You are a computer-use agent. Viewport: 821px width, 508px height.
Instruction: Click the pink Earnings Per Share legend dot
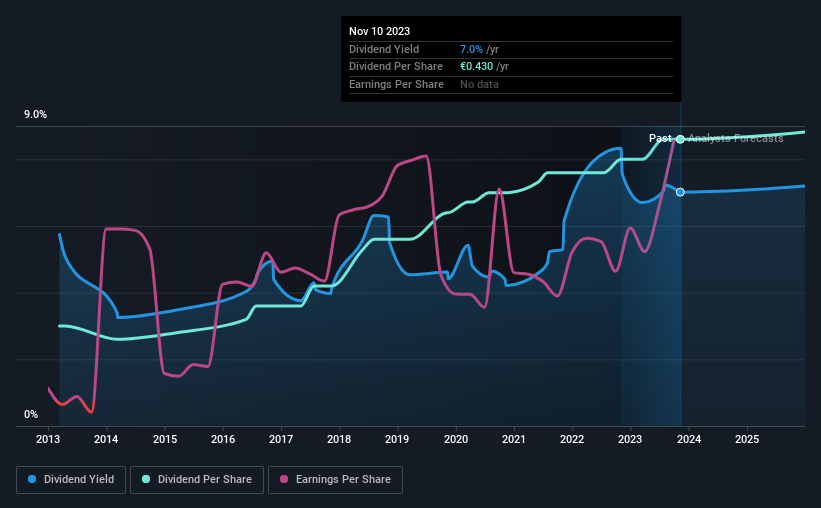pyautogui.click(x=284, y=479)
